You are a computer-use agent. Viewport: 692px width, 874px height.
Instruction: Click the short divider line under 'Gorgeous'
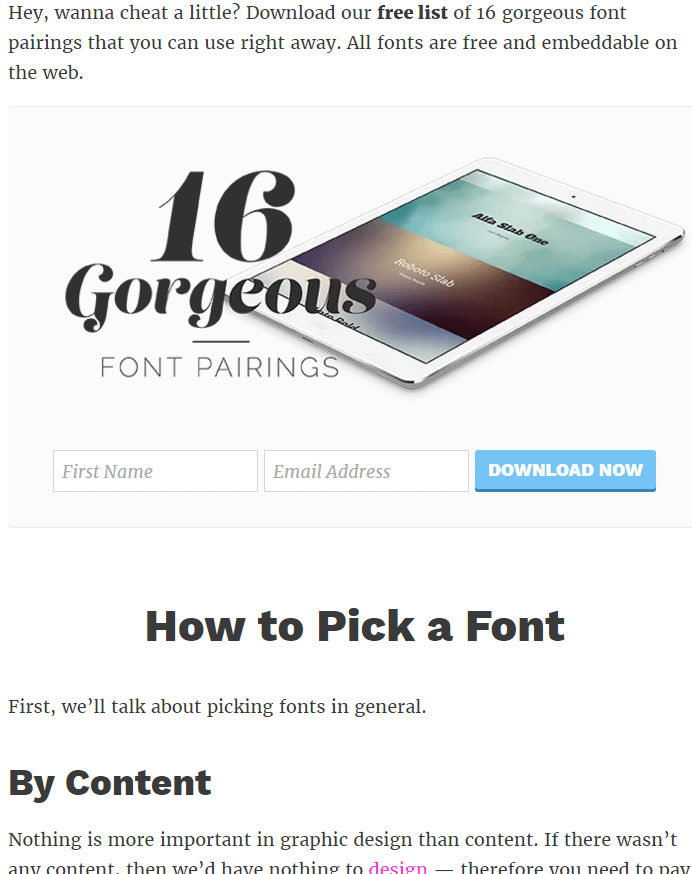[x=221, y=341]
